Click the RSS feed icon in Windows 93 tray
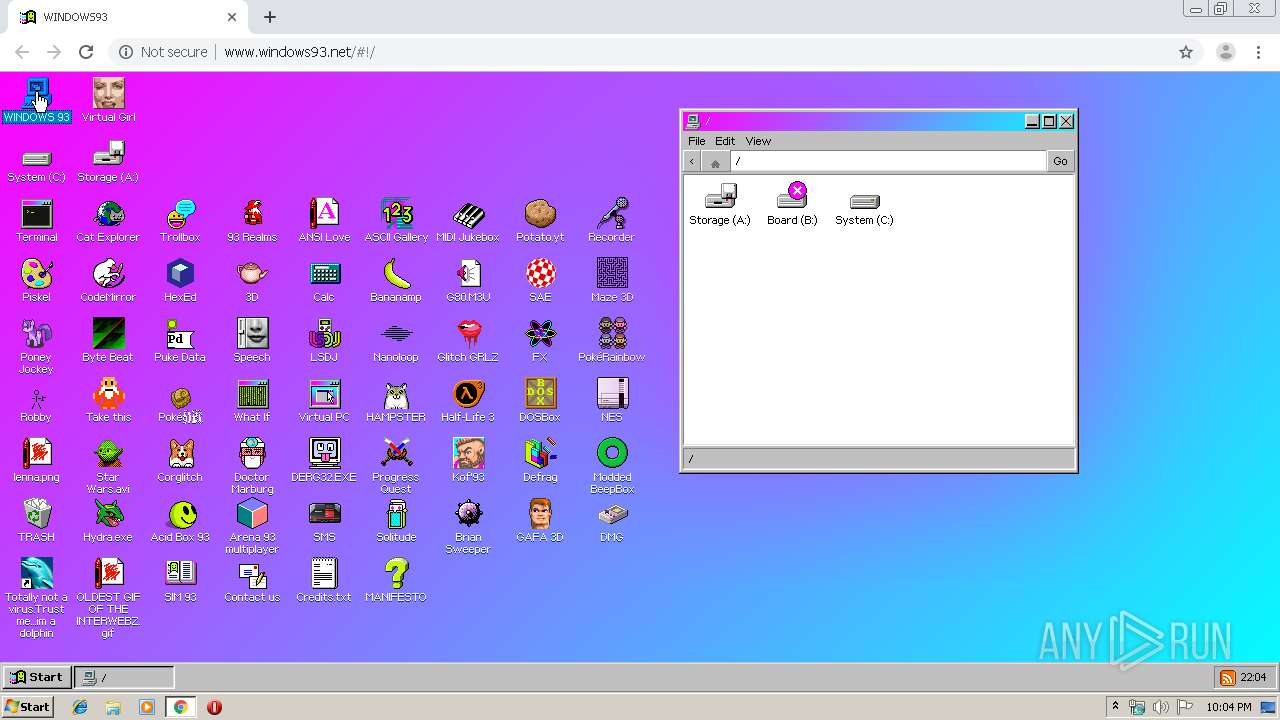Screen dimensions: 1280x720 (1227, 678)
